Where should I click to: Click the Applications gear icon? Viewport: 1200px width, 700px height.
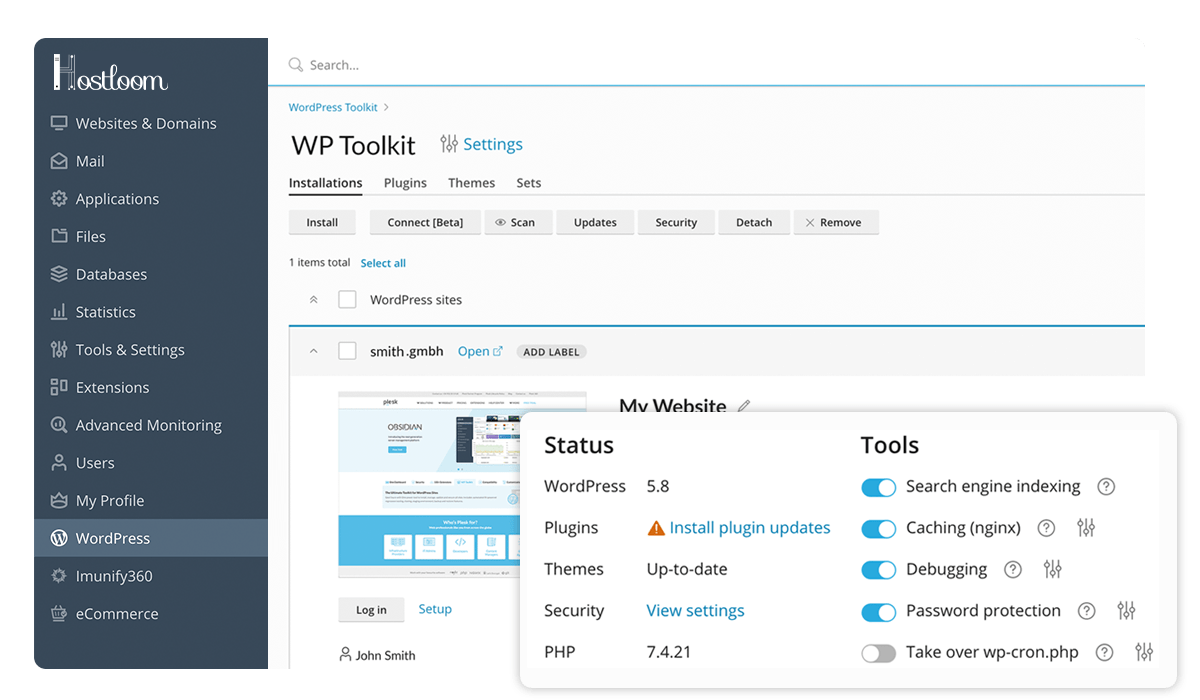click(59, 198)
